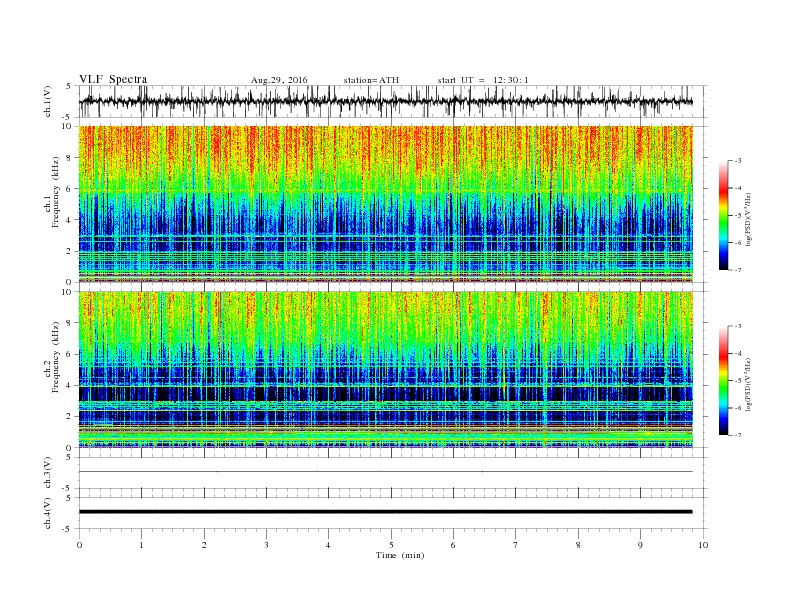Click time axis tick label "6"
The width and height of the screenshot is (792, 612).
tap(453, 545)
